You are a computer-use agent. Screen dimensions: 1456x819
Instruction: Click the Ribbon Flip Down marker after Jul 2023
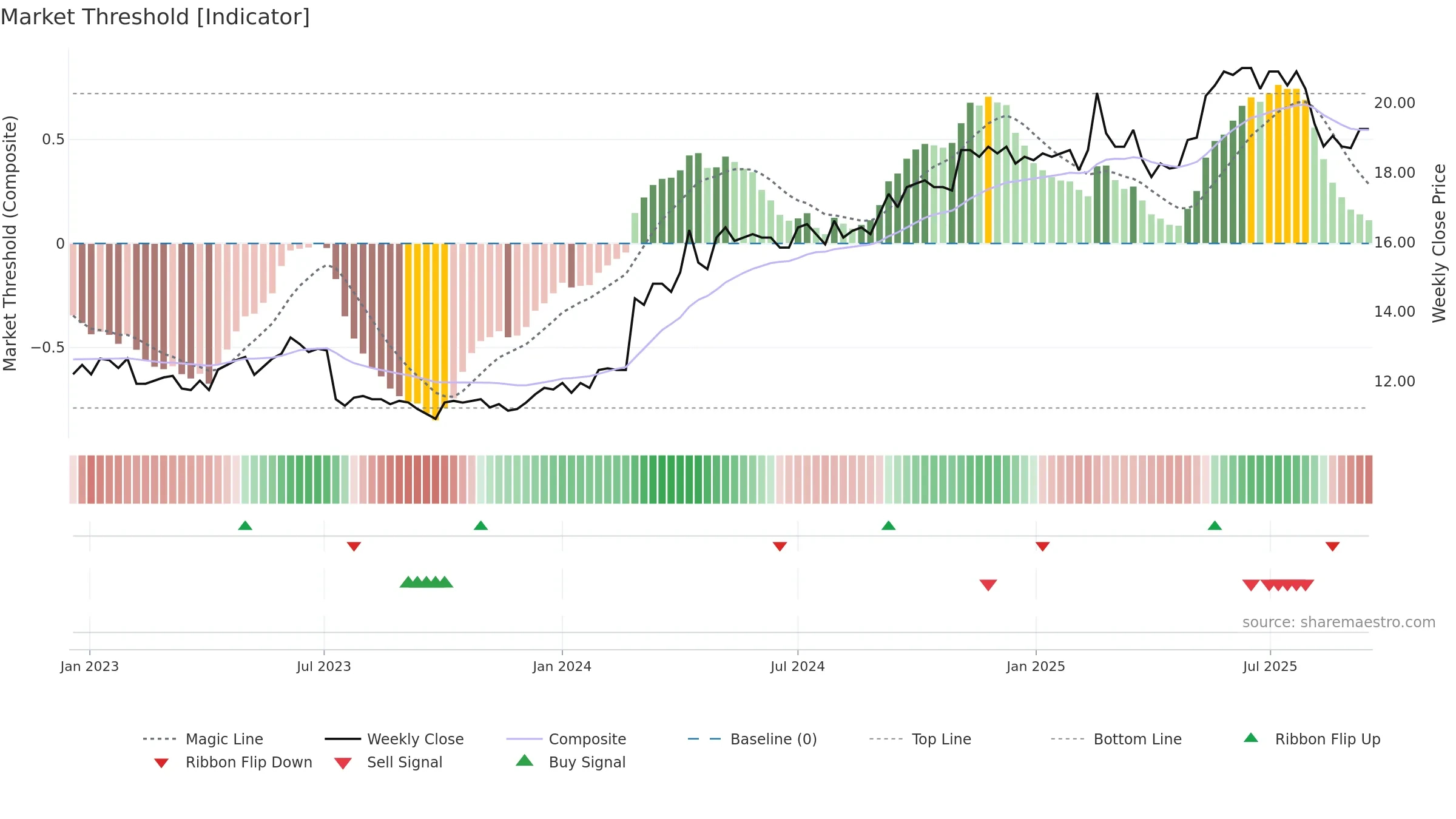pyautogui.click(x=354, y=547)
